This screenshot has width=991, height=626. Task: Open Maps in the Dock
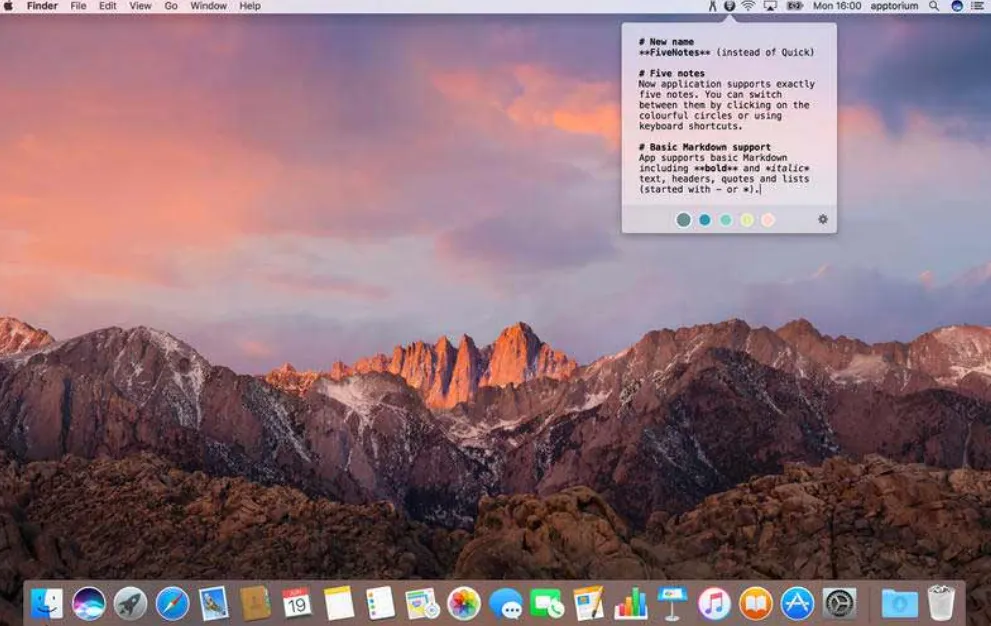[422, 603]
